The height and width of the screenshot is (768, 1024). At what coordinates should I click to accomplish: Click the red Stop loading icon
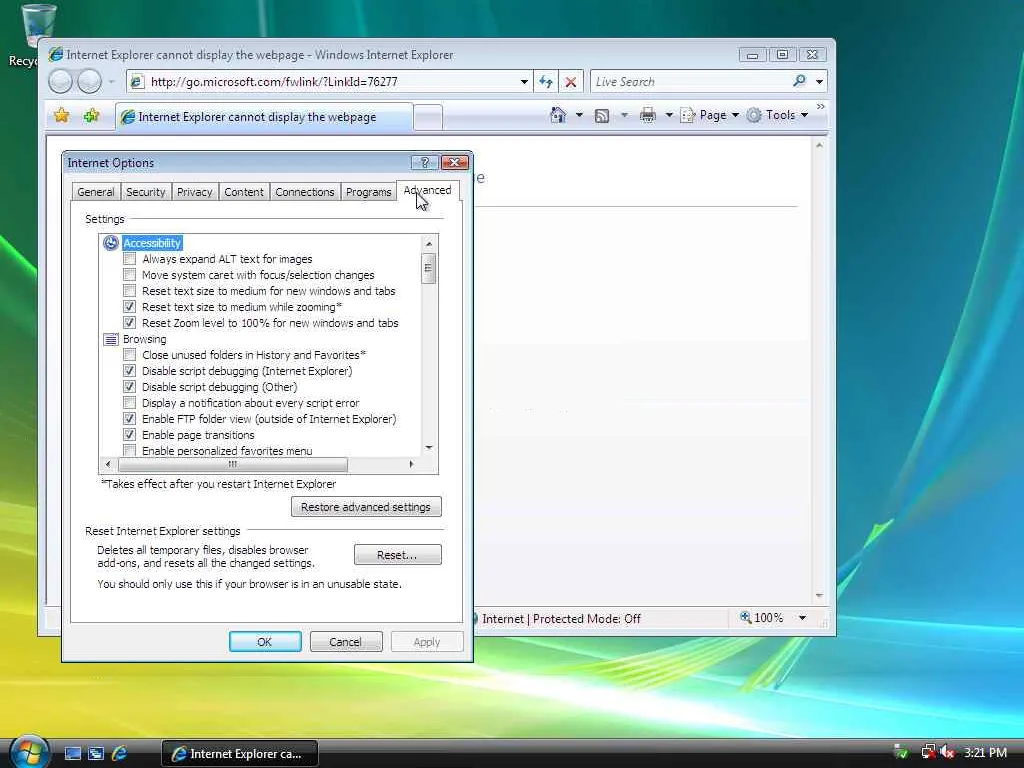click(571, 82)
